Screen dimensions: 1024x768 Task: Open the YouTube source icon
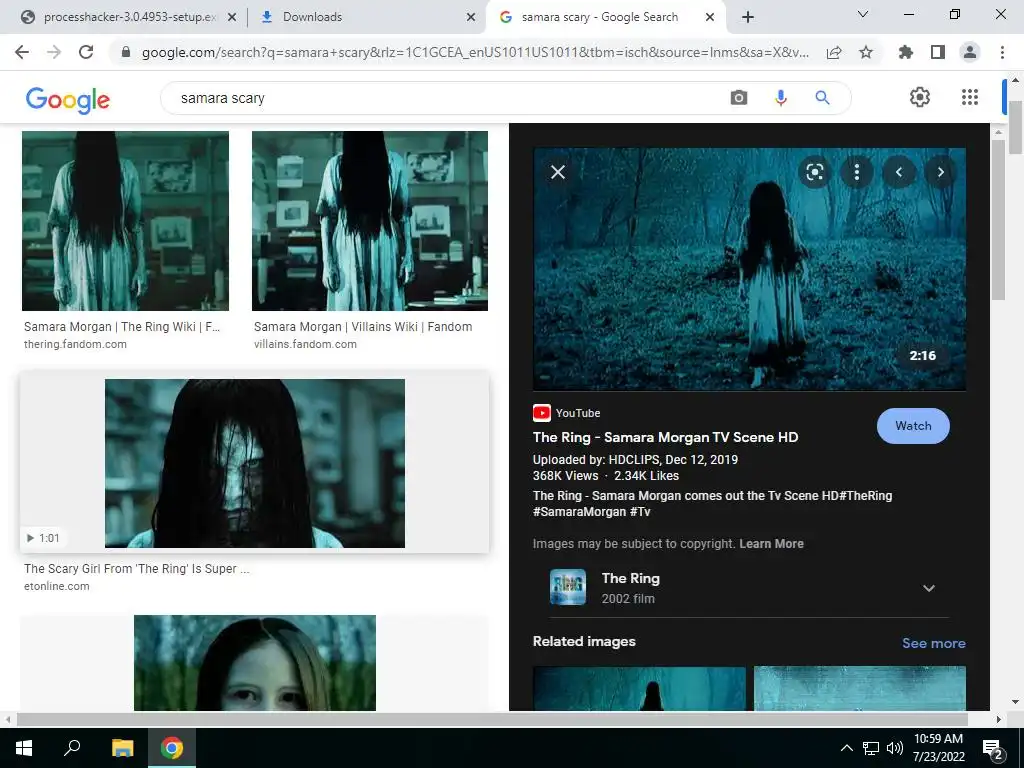pyautogui.click(x=541, y=413)
